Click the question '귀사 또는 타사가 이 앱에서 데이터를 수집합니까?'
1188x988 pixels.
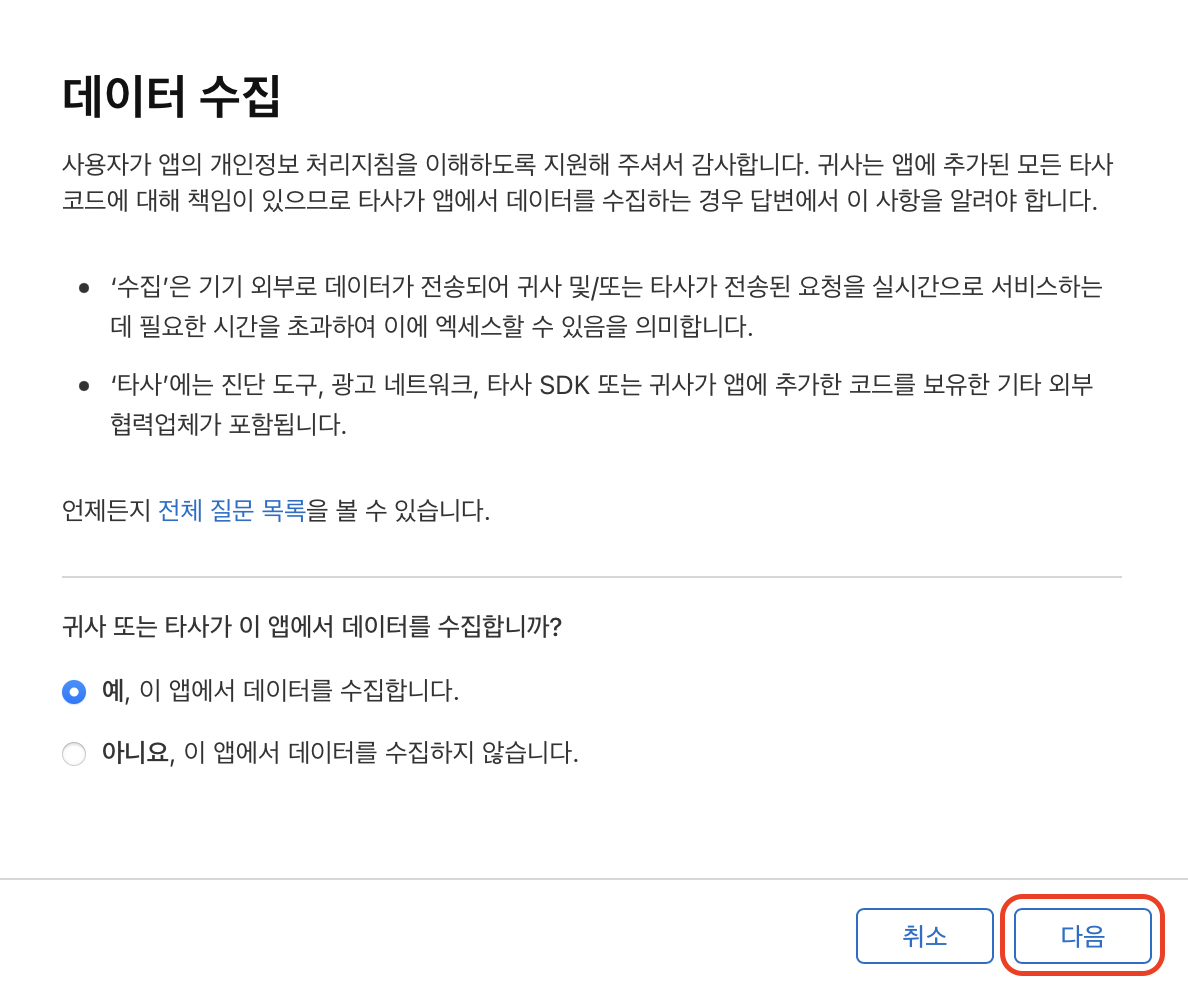[311, 627]
